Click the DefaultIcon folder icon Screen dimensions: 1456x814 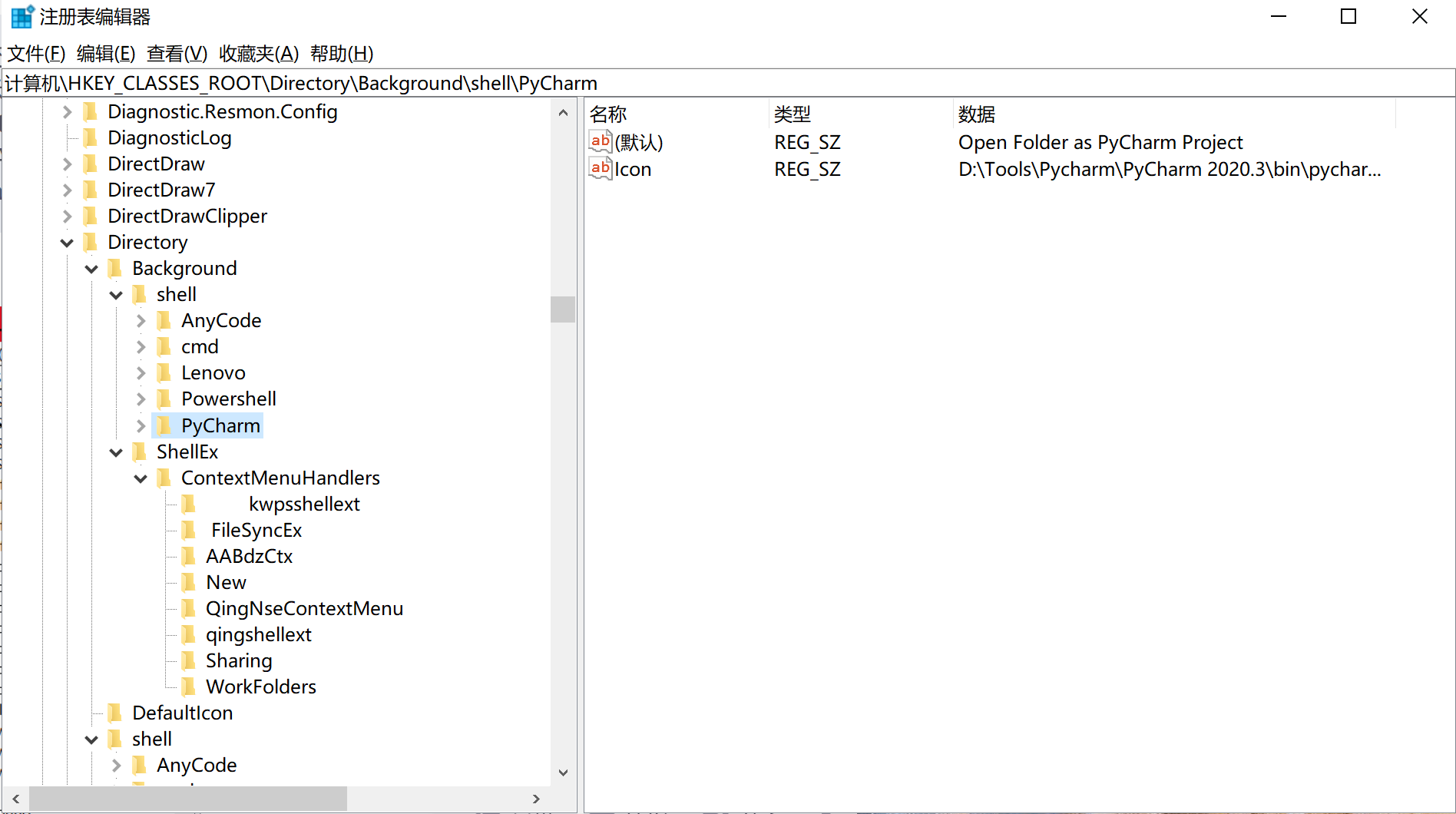coord(114,713)
